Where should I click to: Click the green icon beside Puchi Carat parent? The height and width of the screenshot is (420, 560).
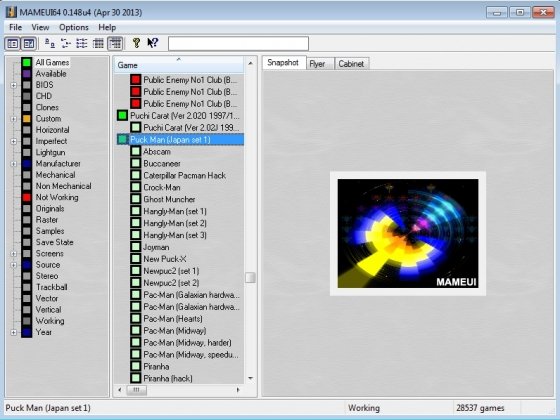pos(122,116)
